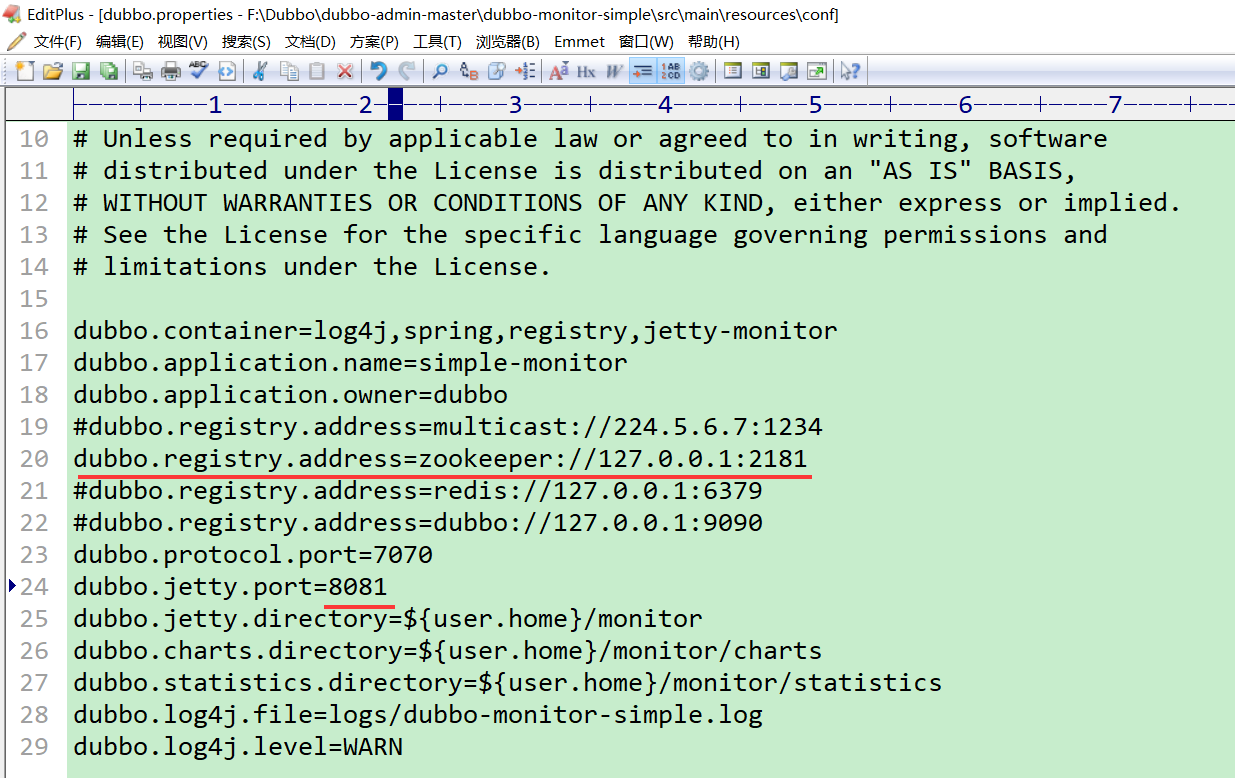The width and height of the screenshot is (1235, 778).
Task: Click the full screen window icon with the green arrow
Action: (x=817, y=71)
